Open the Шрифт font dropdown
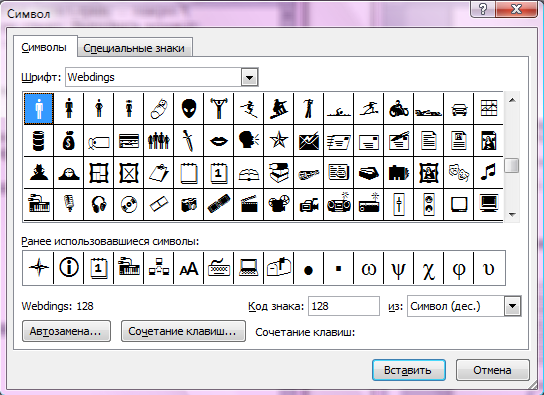544x395 pixels. coord(249,77)
